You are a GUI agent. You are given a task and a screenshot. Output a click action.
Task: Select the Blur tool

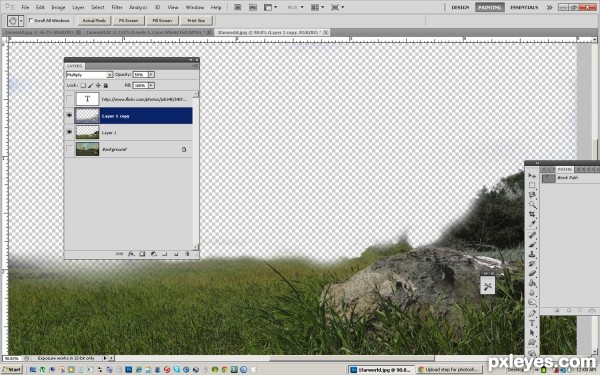coord(532,293)
